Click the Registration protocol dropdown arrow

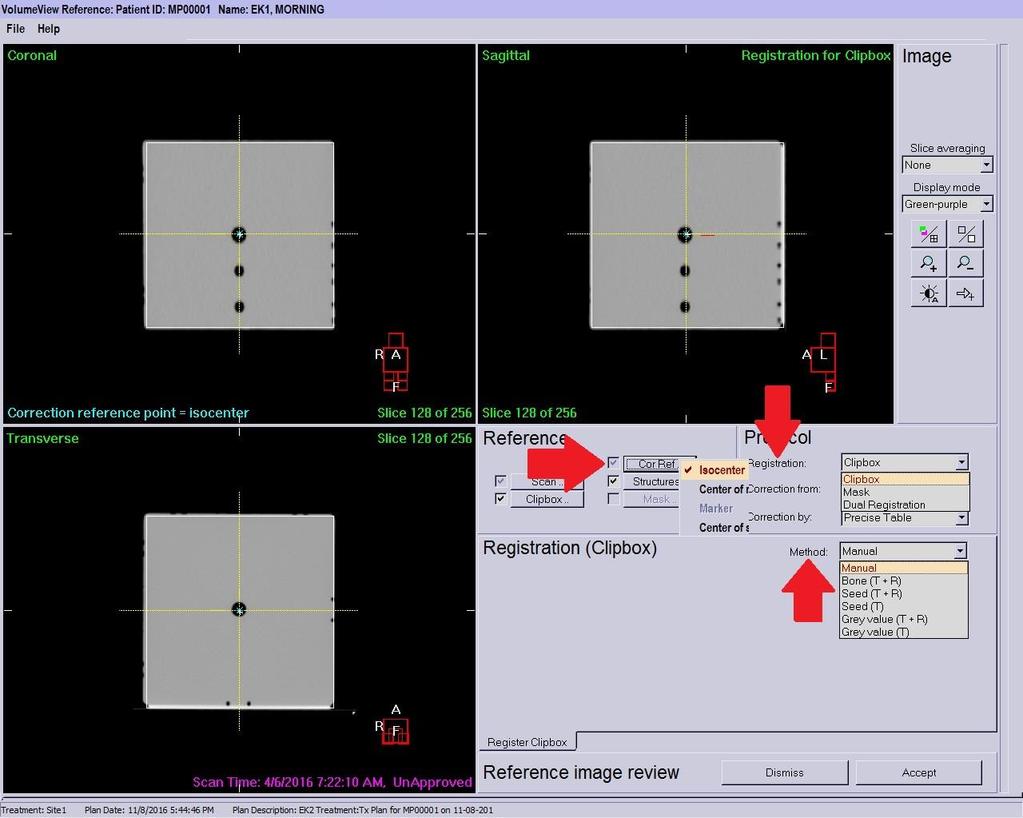[961, 462]
